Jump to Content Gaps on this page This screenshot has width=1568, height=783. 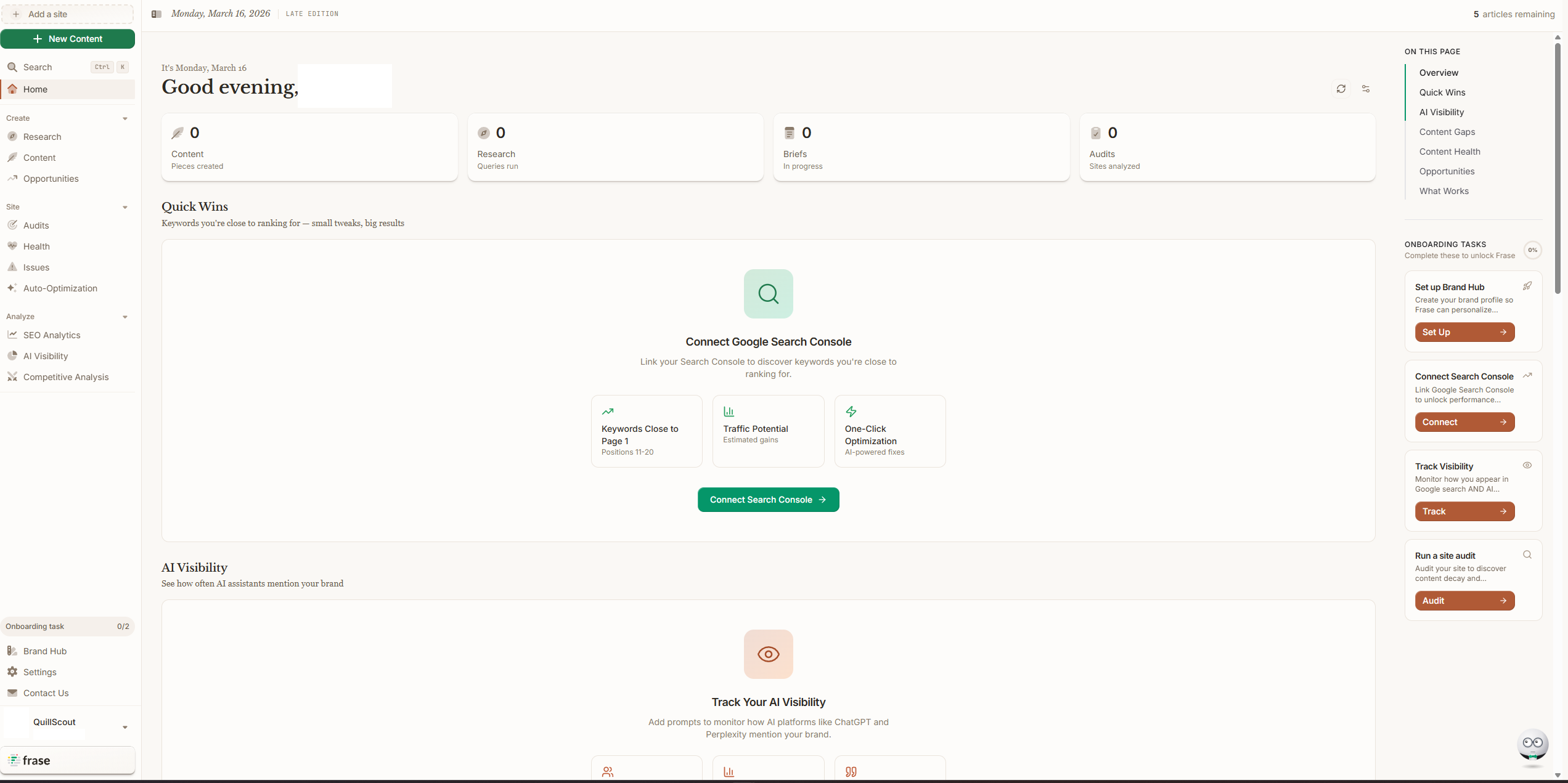pyautogui.click(x=1447, y=131)
